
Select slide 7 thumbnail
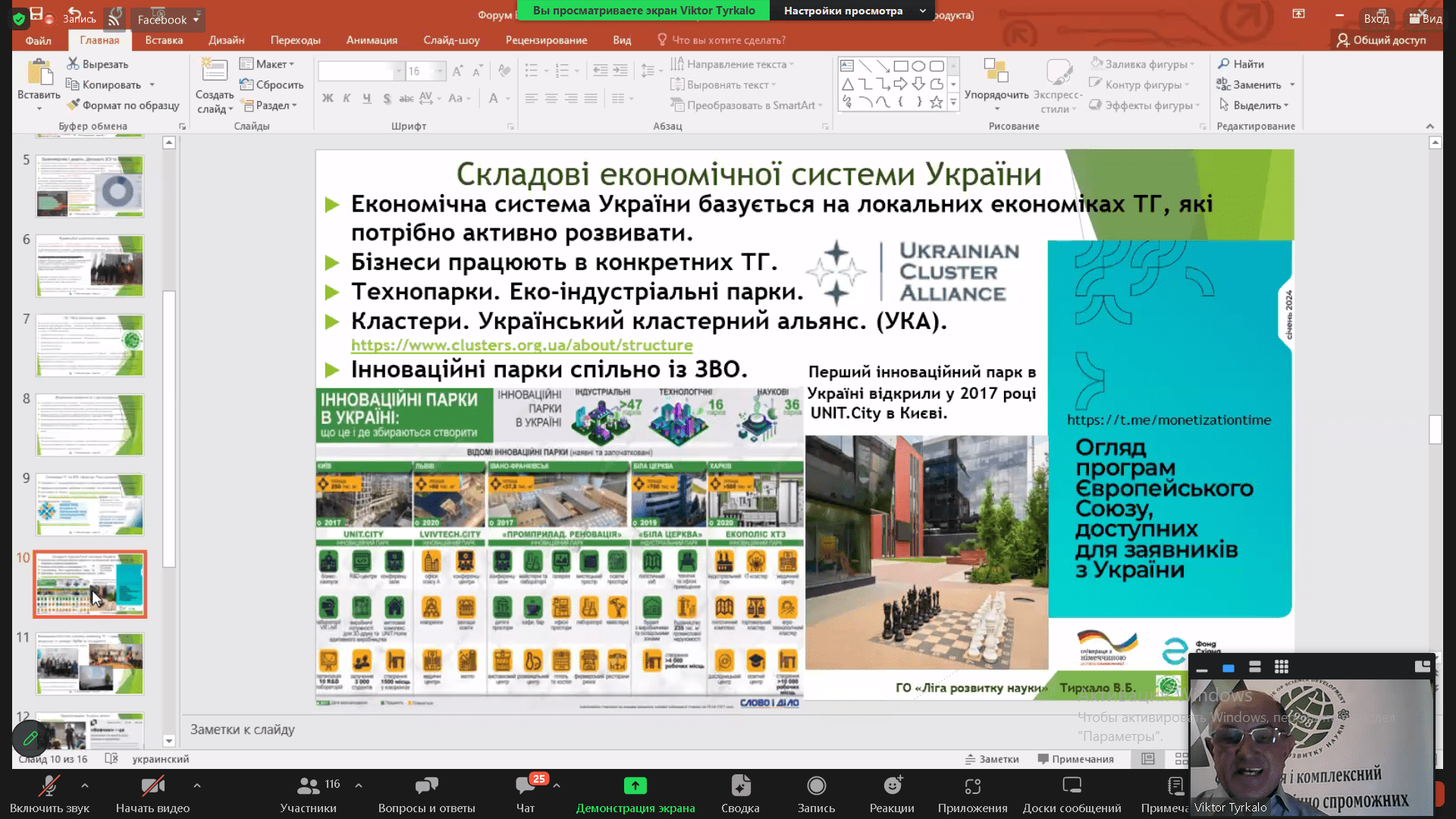[x=89, y=345]
